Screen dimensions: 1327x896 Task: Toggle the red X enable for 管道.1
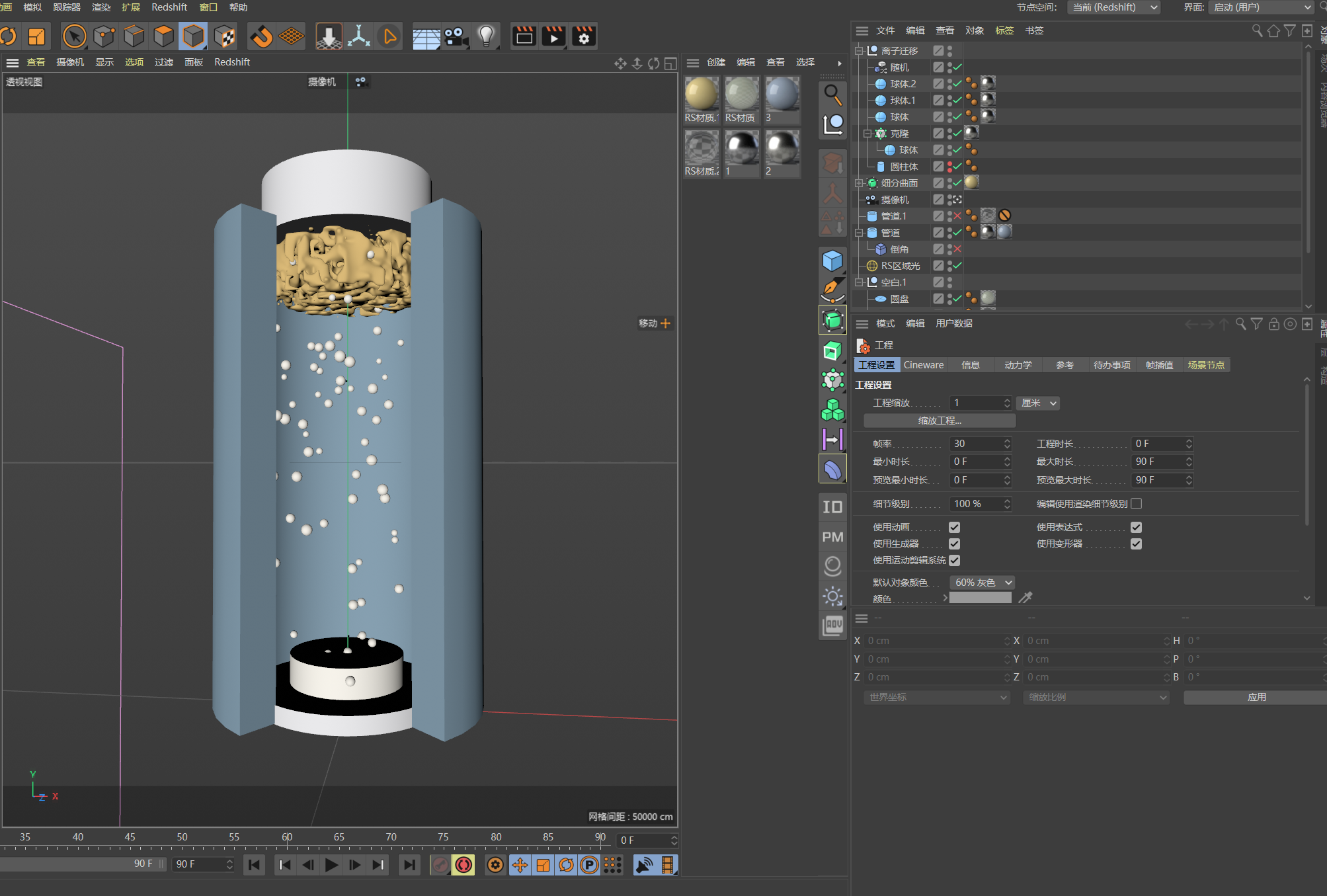click(957, 216)
